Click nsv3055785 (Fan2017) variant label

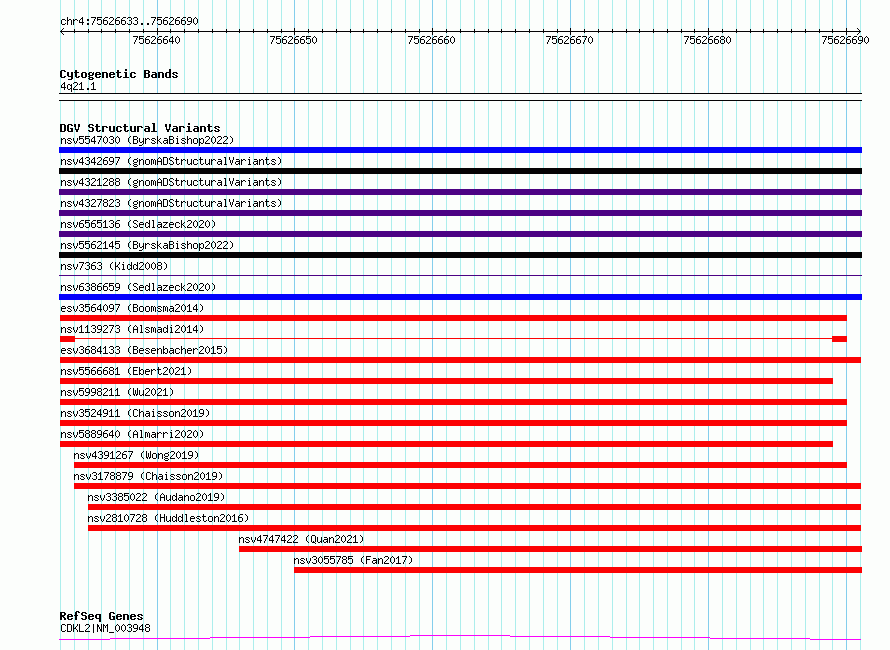click(x=353, y=560)
